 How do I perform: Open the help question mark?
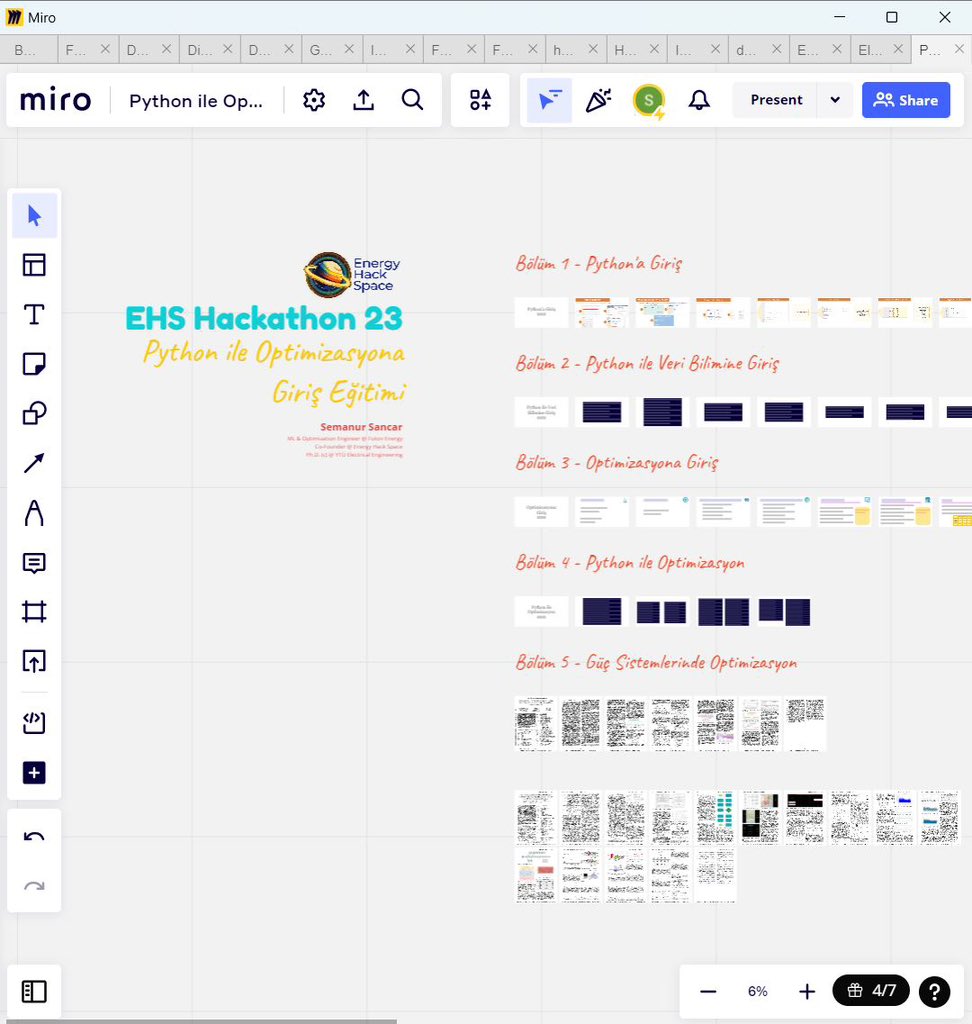point(935,991)
